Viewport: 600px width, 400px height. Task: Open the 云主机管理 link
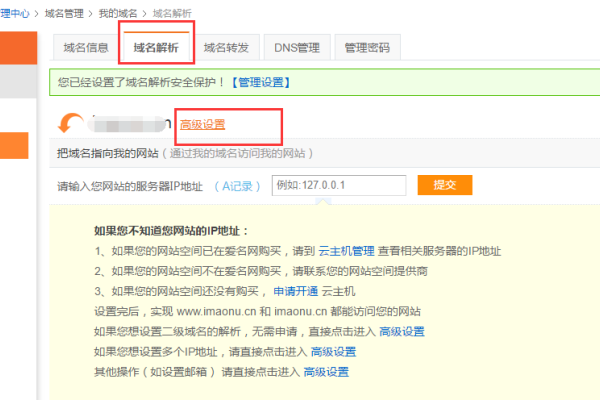346,251
